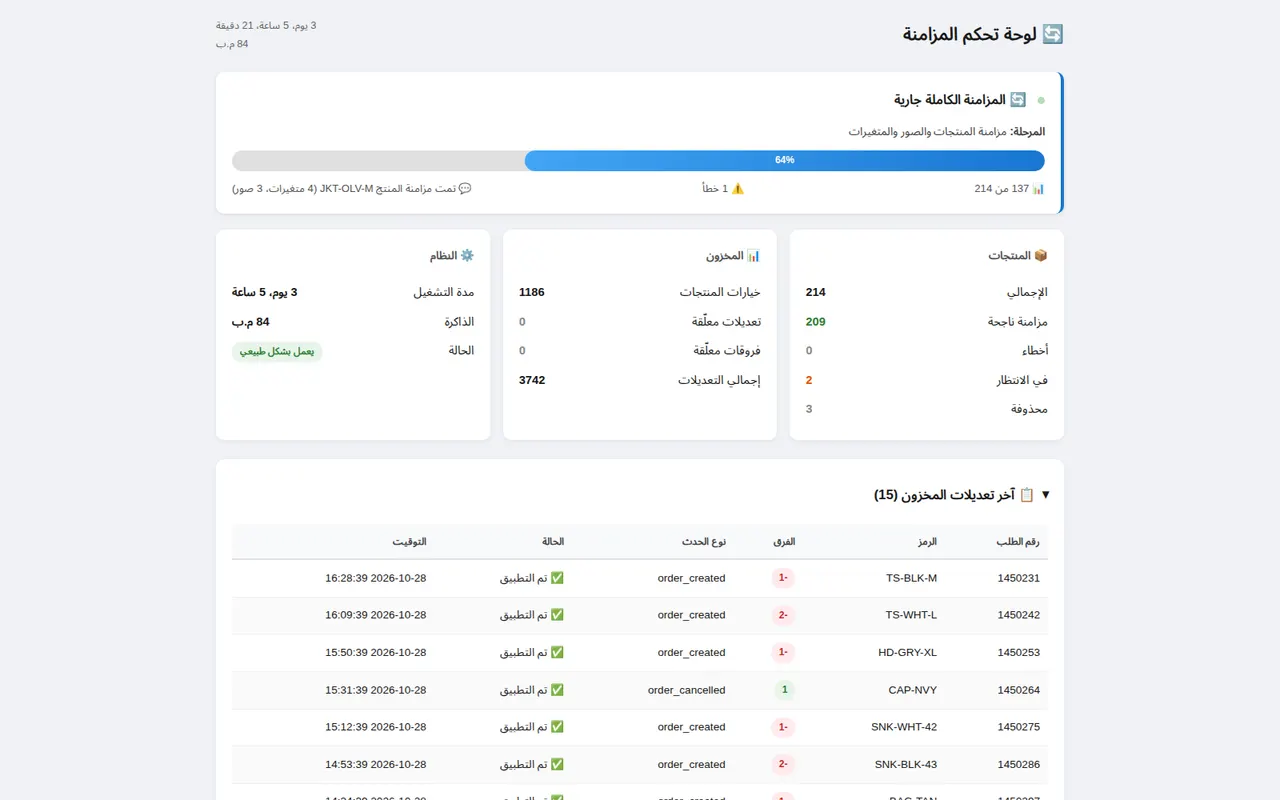
Task: Click the sync icon beside المزامنة الكاملة جارية
Action: pyautogui.click(x=1018, y=100)
